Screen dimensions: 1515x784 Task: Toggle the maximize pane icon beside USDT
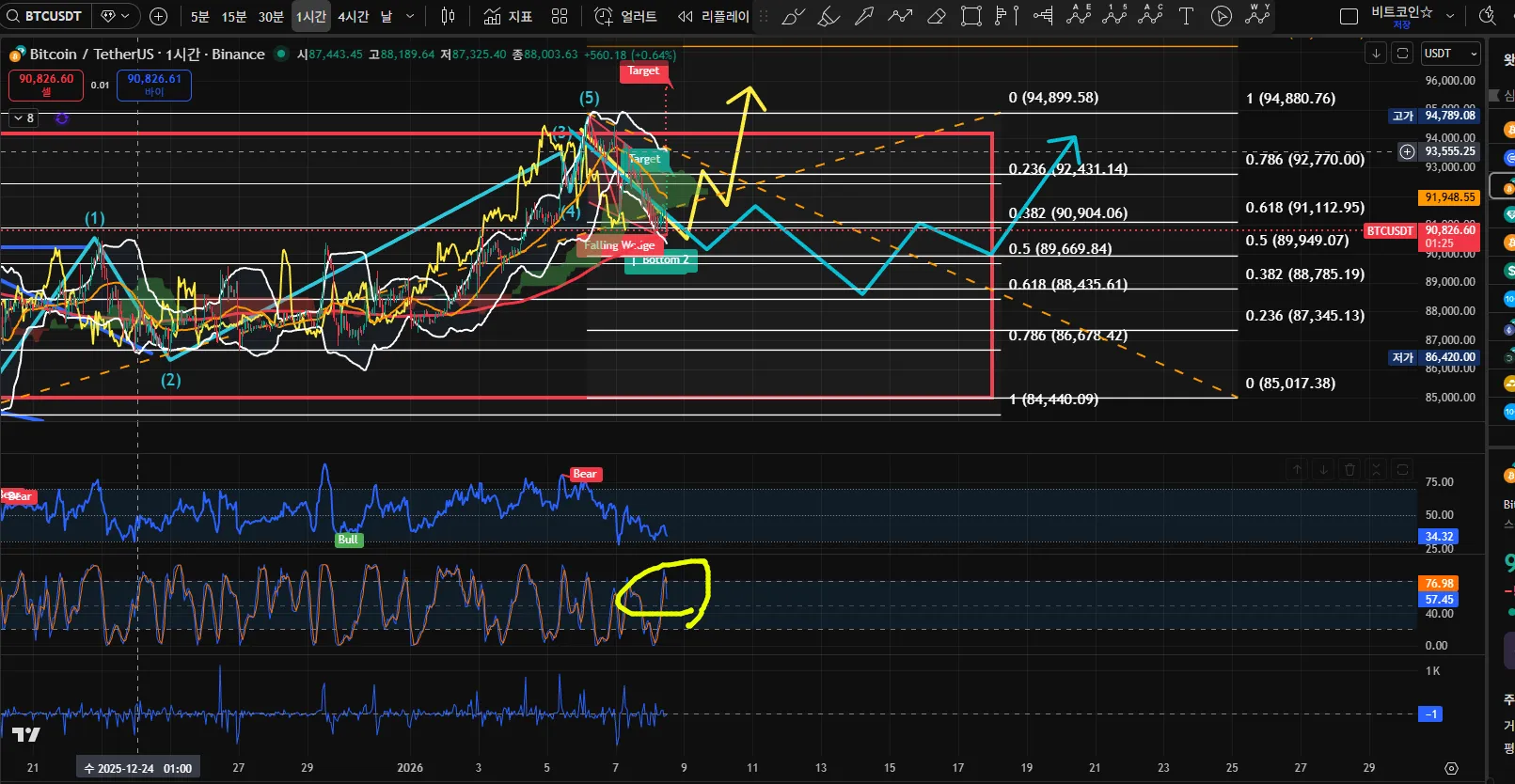point(1402,54)
